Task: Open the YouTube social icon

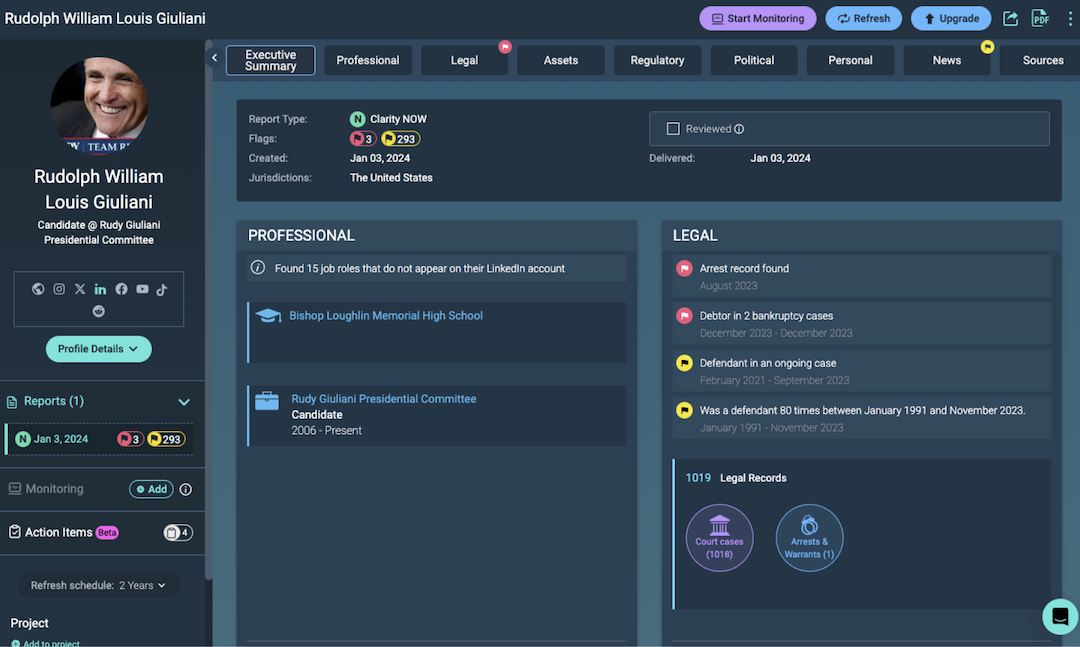Action: tap(142, 289)
